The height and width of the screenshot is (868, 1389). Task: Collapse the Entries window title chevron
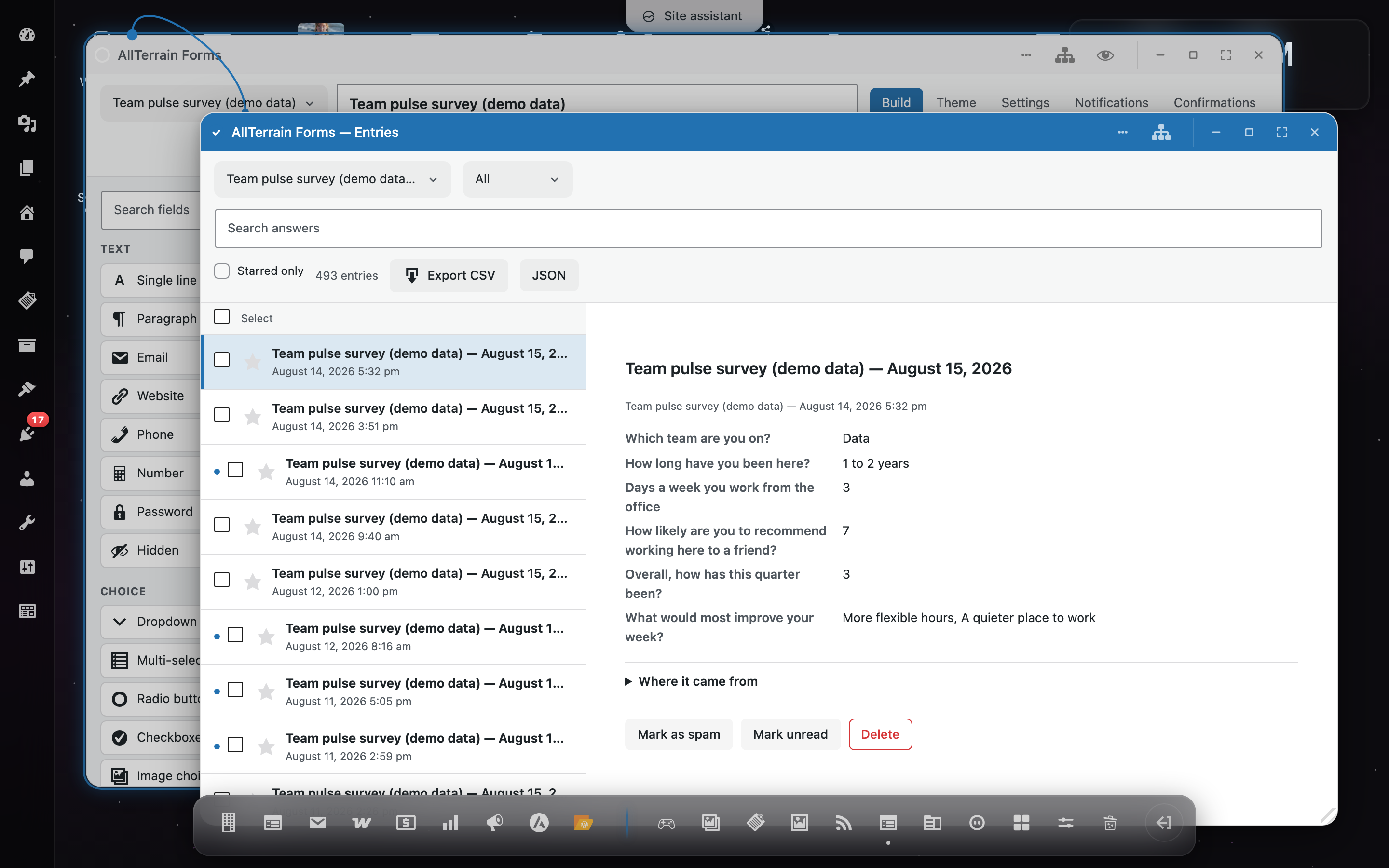[217, 133]
